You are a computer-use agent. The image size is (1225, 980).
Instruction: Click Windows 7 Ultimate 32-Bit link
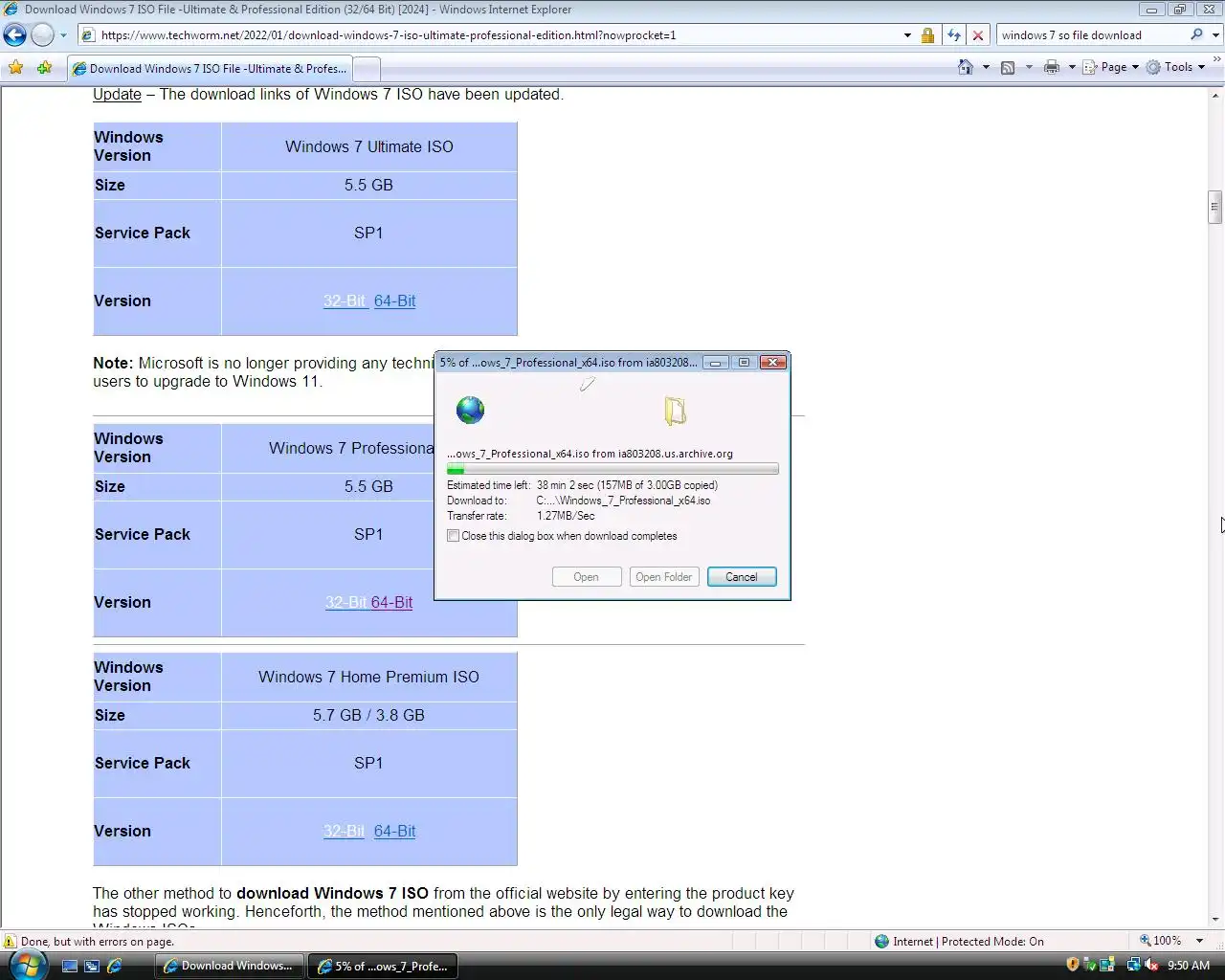pos(345,301)
